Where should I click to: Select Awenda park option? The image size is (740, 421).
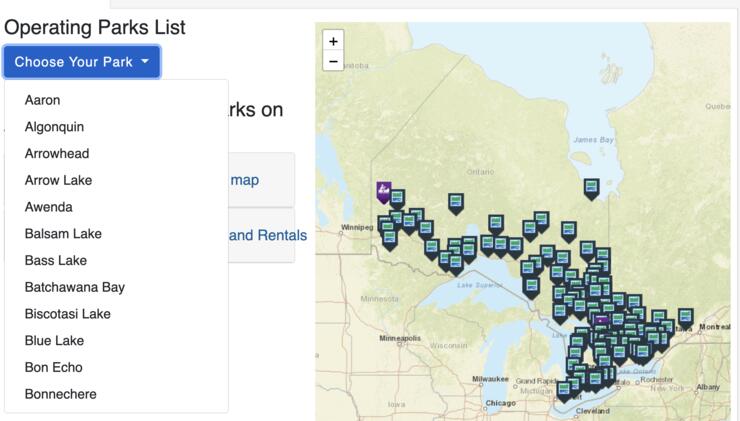tap(48, 207)
